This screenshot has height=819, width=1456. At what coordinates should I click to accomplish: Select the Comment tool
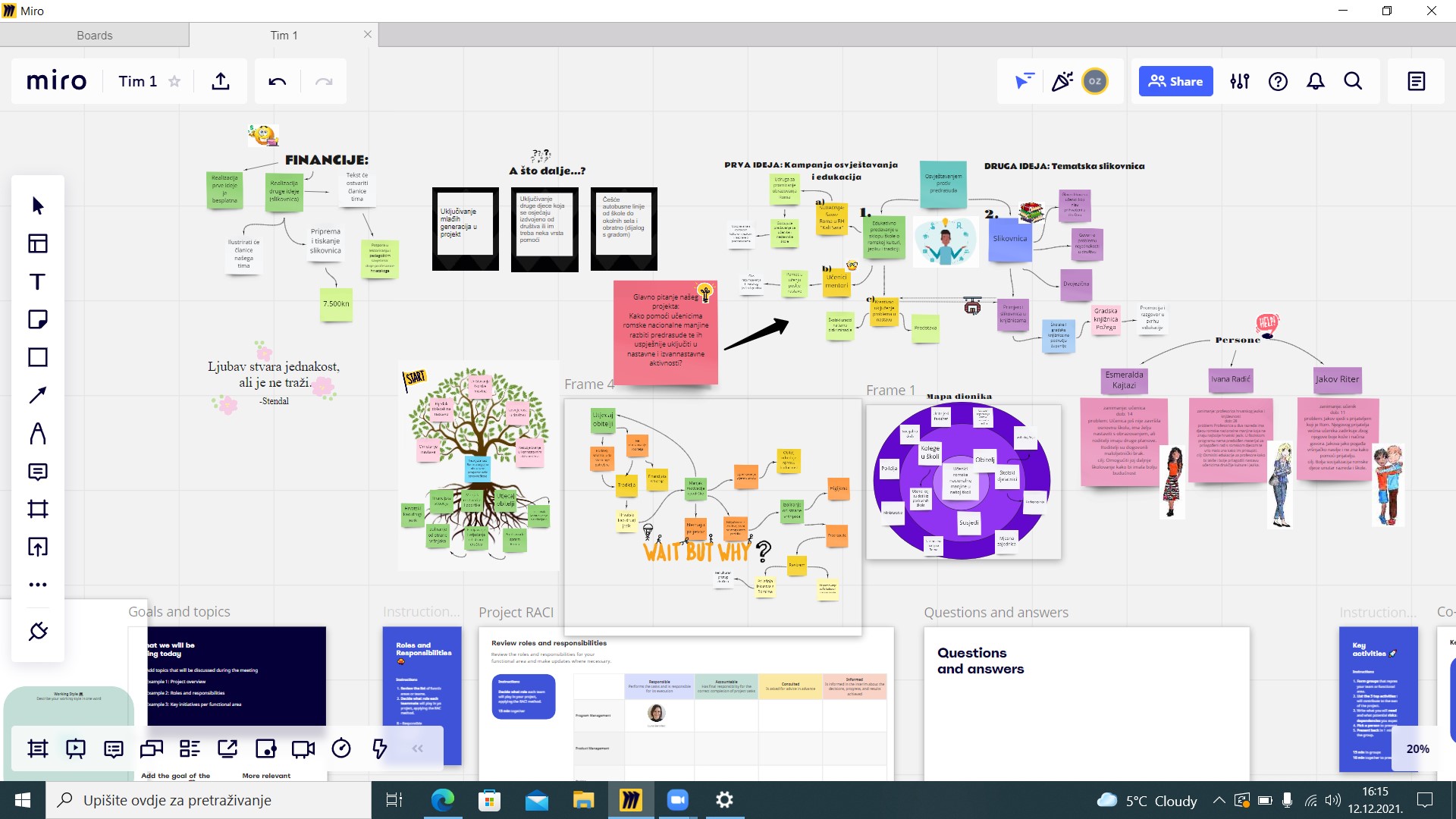coord(38,472)
